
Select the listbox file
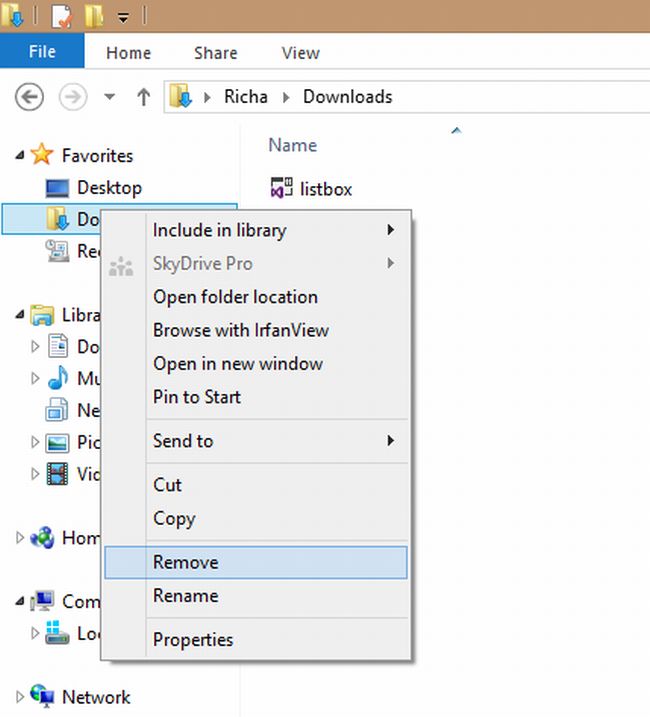[326, 189]
